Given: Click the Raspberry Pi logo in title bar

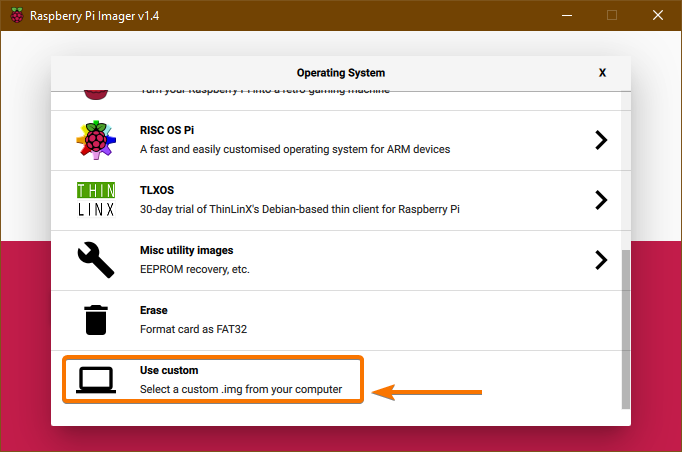Looking at the screenshot, I should click(x=17, y=15).
